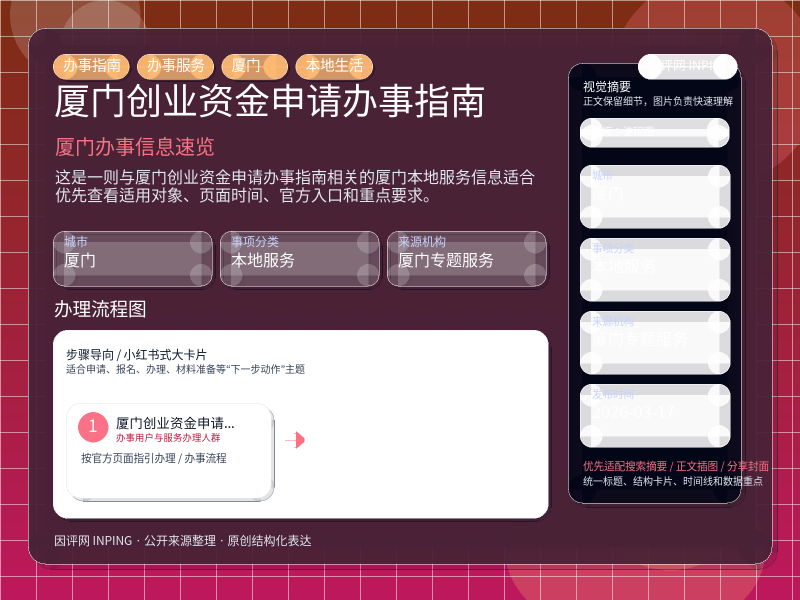
Task: Select the sidebar 事项分类 card
Action: [x=655, y=269]
